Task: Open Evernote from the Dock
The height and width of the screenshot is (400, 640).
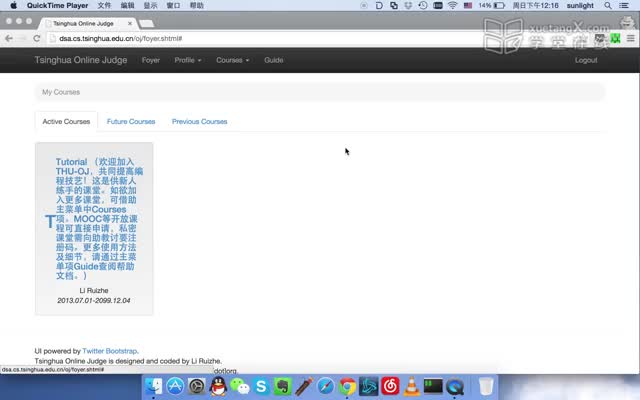Action: (x=283, y=386)
